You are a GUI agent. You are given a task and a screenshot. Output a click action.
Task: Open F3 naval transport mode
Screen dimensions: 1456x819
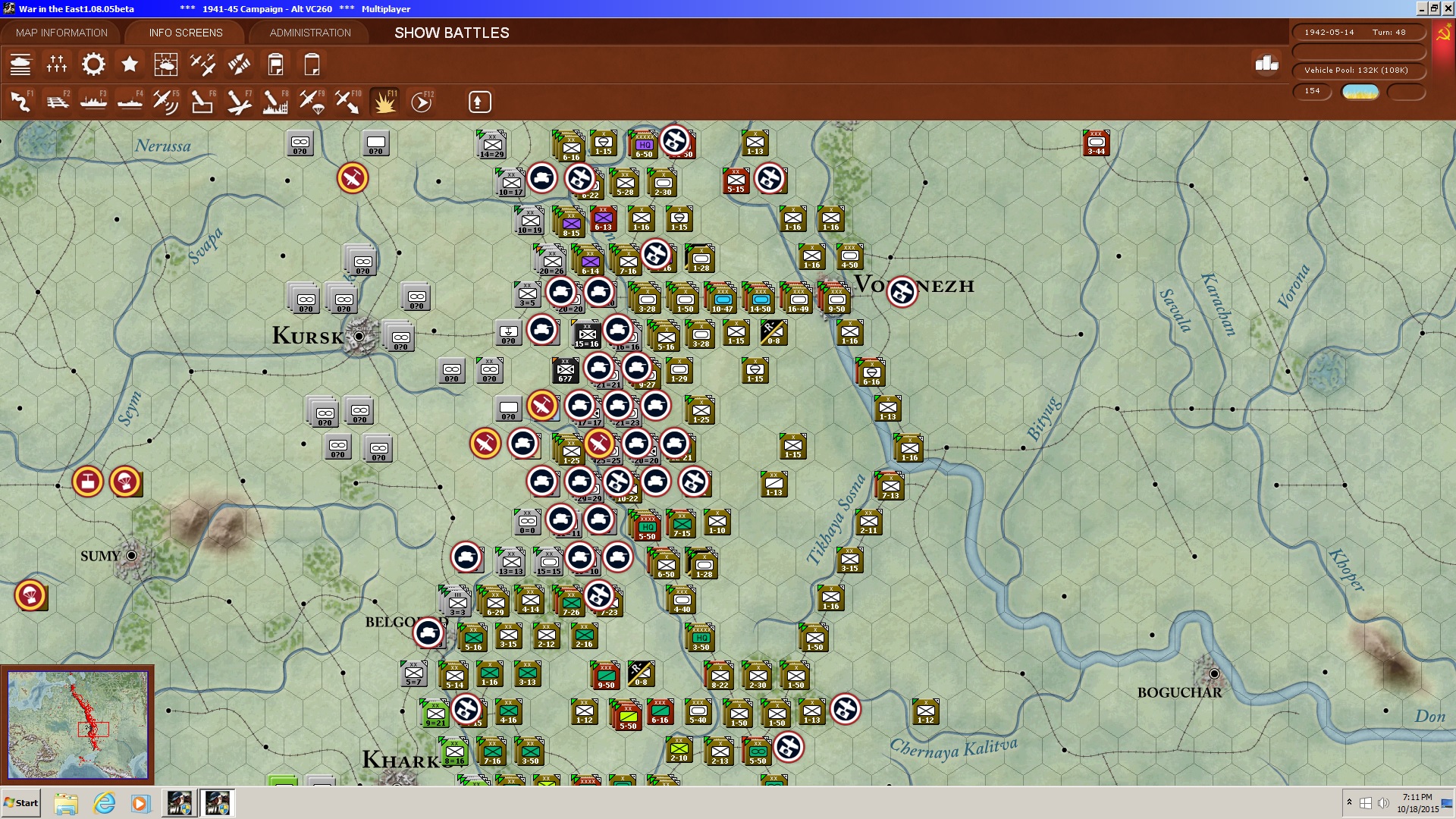(x=93, y=102)
